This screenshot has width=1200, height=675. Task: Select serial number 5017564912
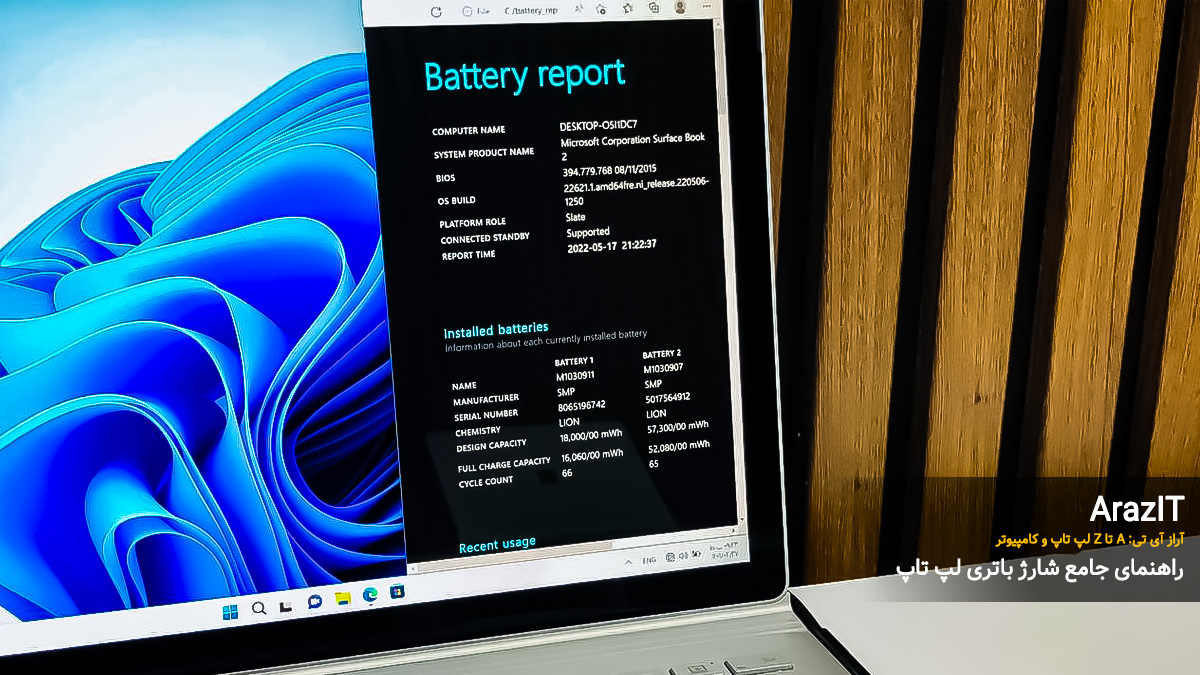point(670,397)
